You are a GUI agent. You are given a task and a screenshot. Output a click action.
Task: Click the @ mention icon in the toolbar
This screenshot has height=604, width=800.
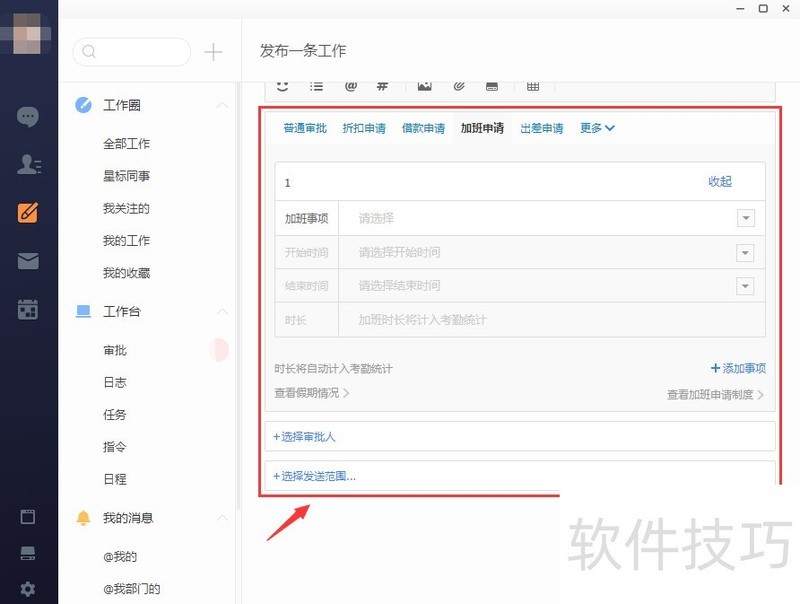347,86
